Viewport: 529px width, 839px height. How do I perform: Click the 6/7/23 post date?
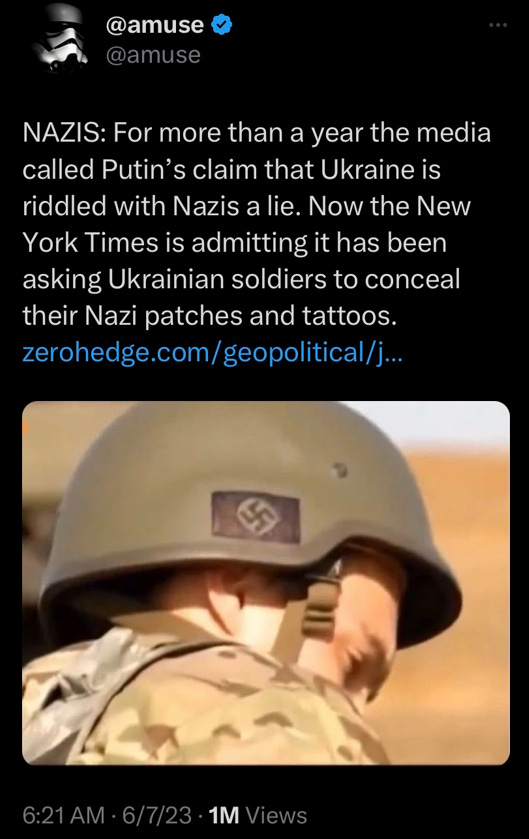click(x=157, y=815)
